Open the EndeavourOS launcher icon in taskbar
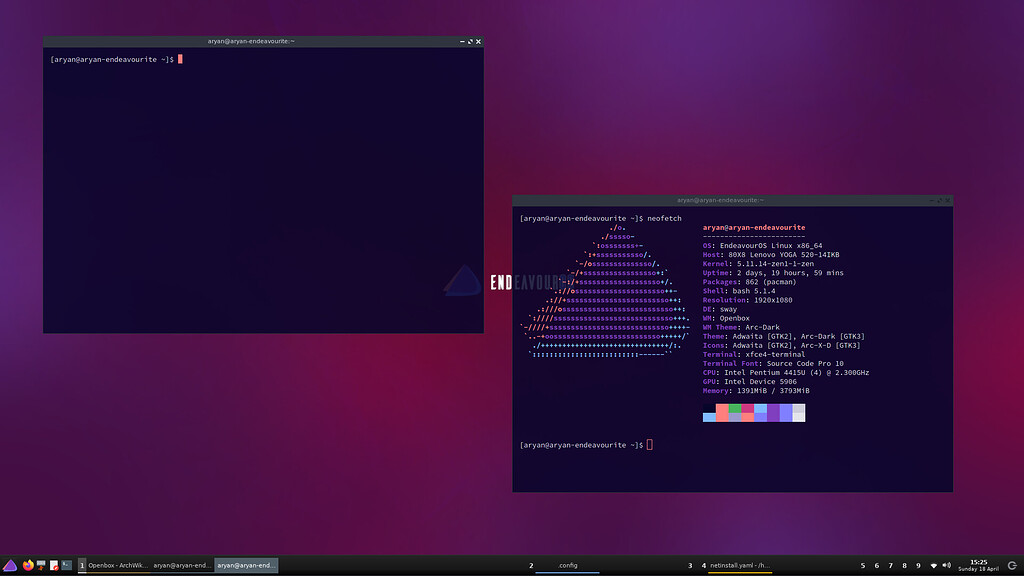The width and height of the screenshot is (1024, 576). pyautogui.click(x=12, y=565)
